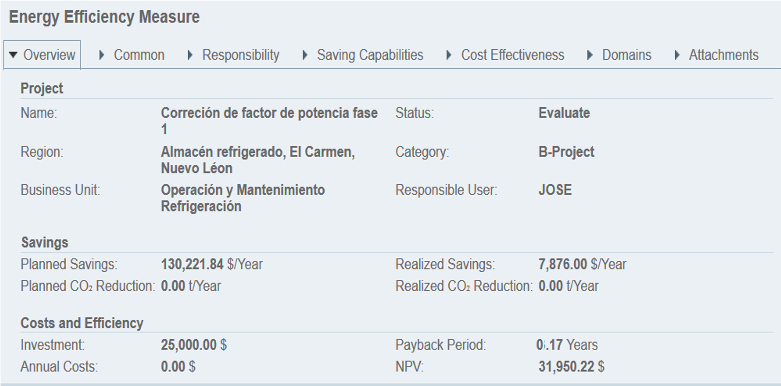This screenshot has width=781, height=386.
Task: Expand the Domains section arrow
Action: (x=590, y=55)
